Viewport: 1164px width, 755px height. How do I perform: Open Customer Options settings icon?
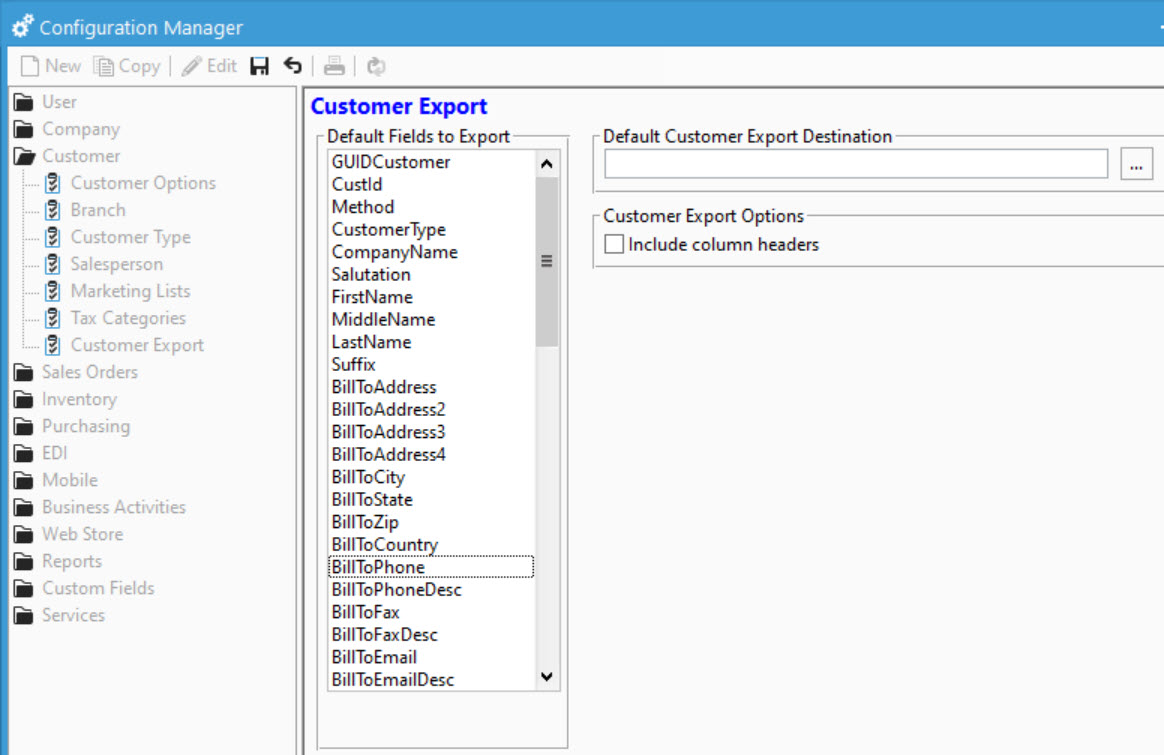point(53,183)
